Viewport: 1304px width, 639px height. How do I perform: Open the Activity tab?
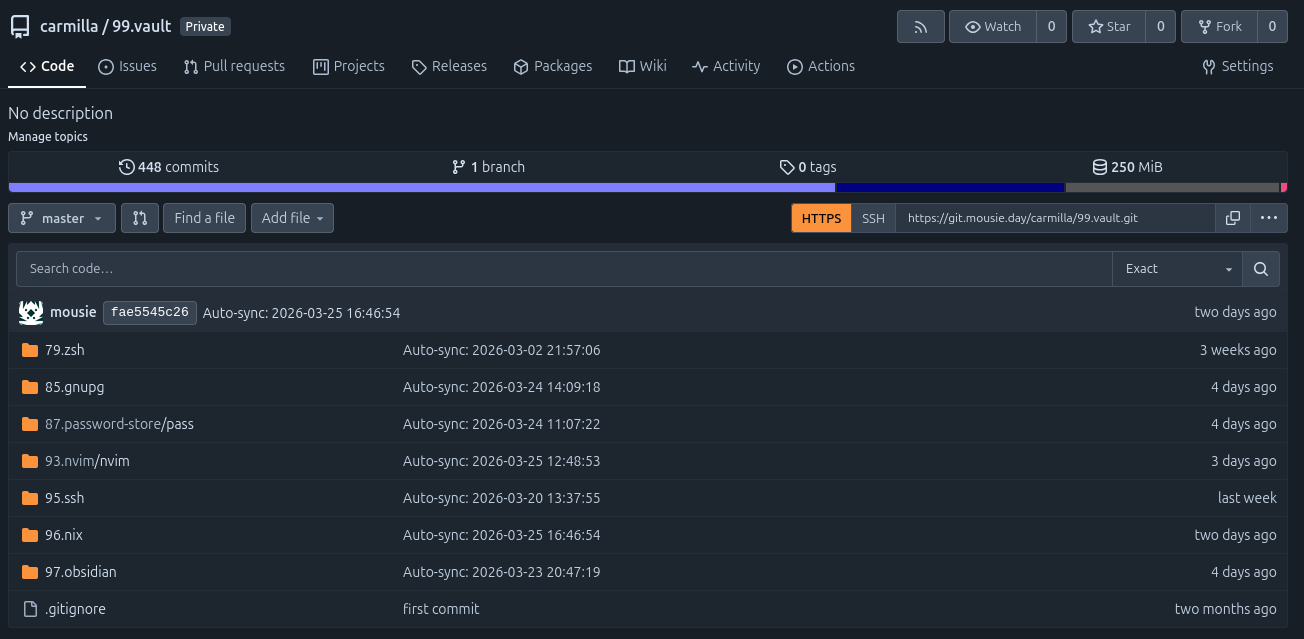click(726, 66)
